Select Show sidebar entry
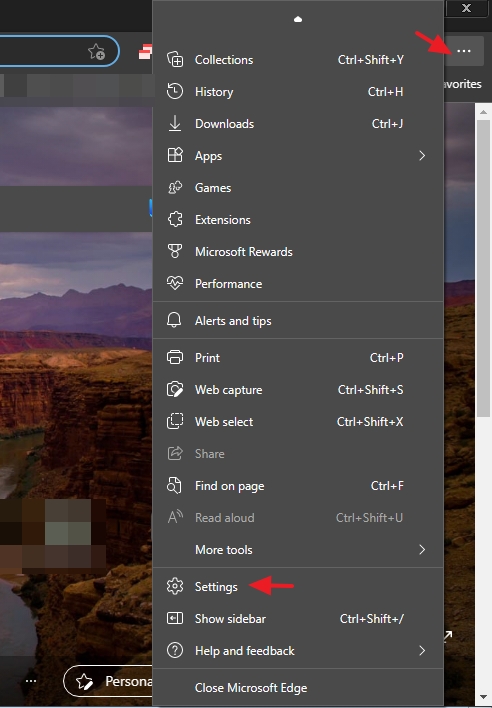This screenshot has height=708, width=492. 298,619
